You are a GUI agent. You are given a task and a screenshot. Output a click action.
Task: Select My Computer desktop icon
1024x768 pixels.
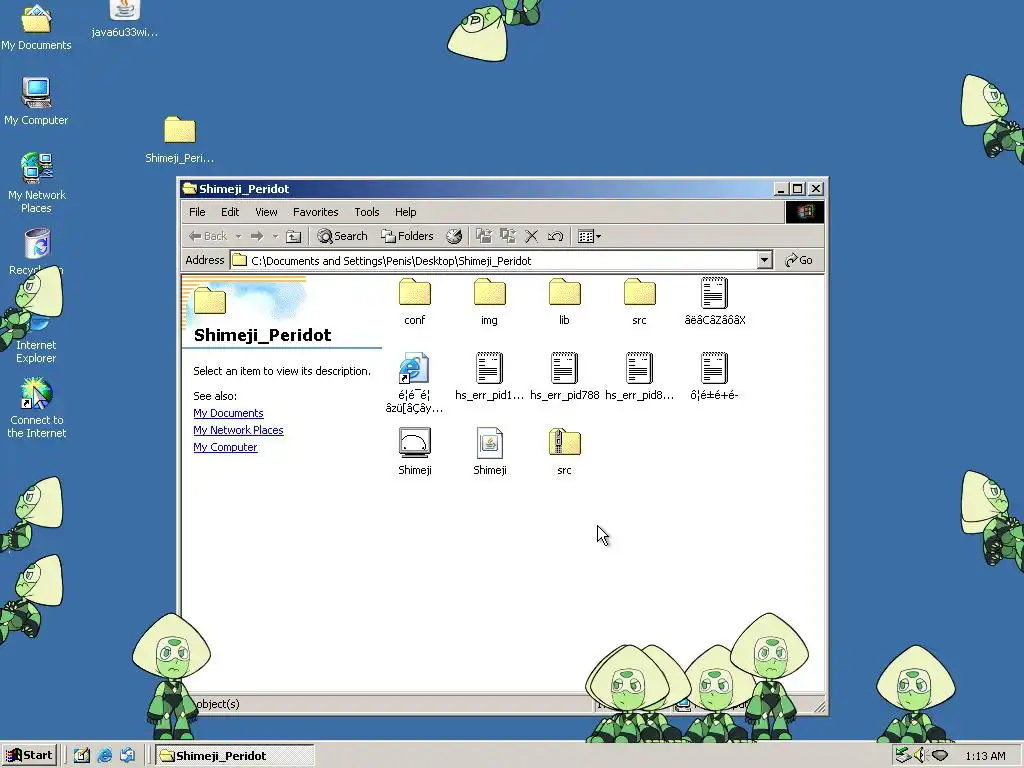(x=36, y=101)
